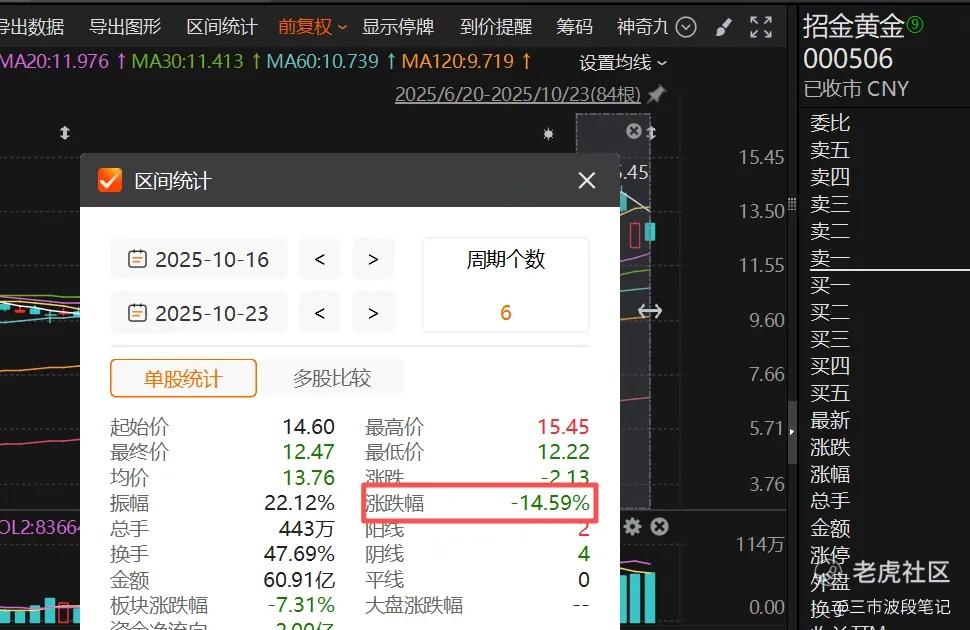Remove volume indicator with circled X icon
The image size is (970, 630).
coord(659,527)
